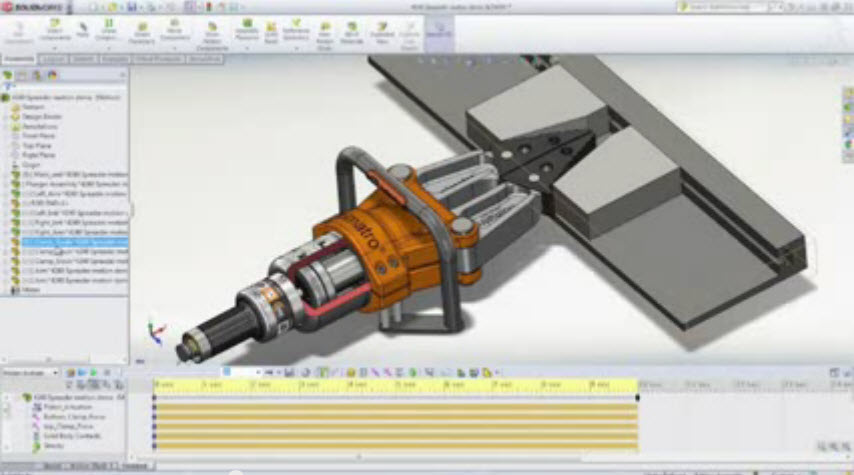Image resolution: width=854 pixels, height=475 pixels.
Task: Open the ConfigurationManager tab icon
Action: 37,75
